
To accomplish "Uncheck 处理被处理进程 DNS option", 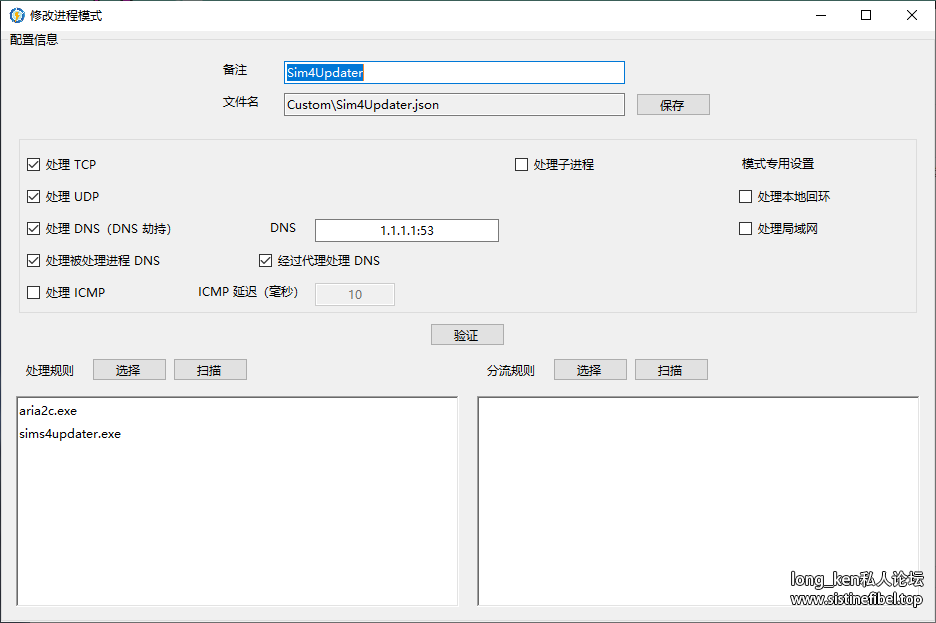I will point(34,261).
